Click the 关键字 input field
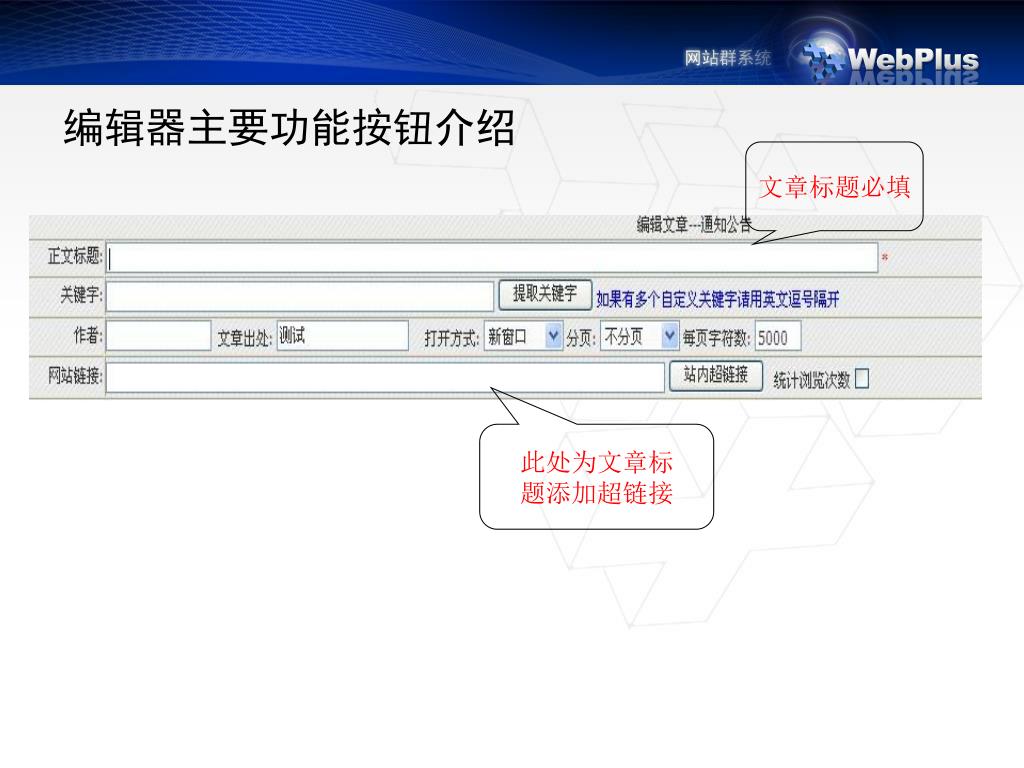 pyautogui.click(x=300, y=296)
